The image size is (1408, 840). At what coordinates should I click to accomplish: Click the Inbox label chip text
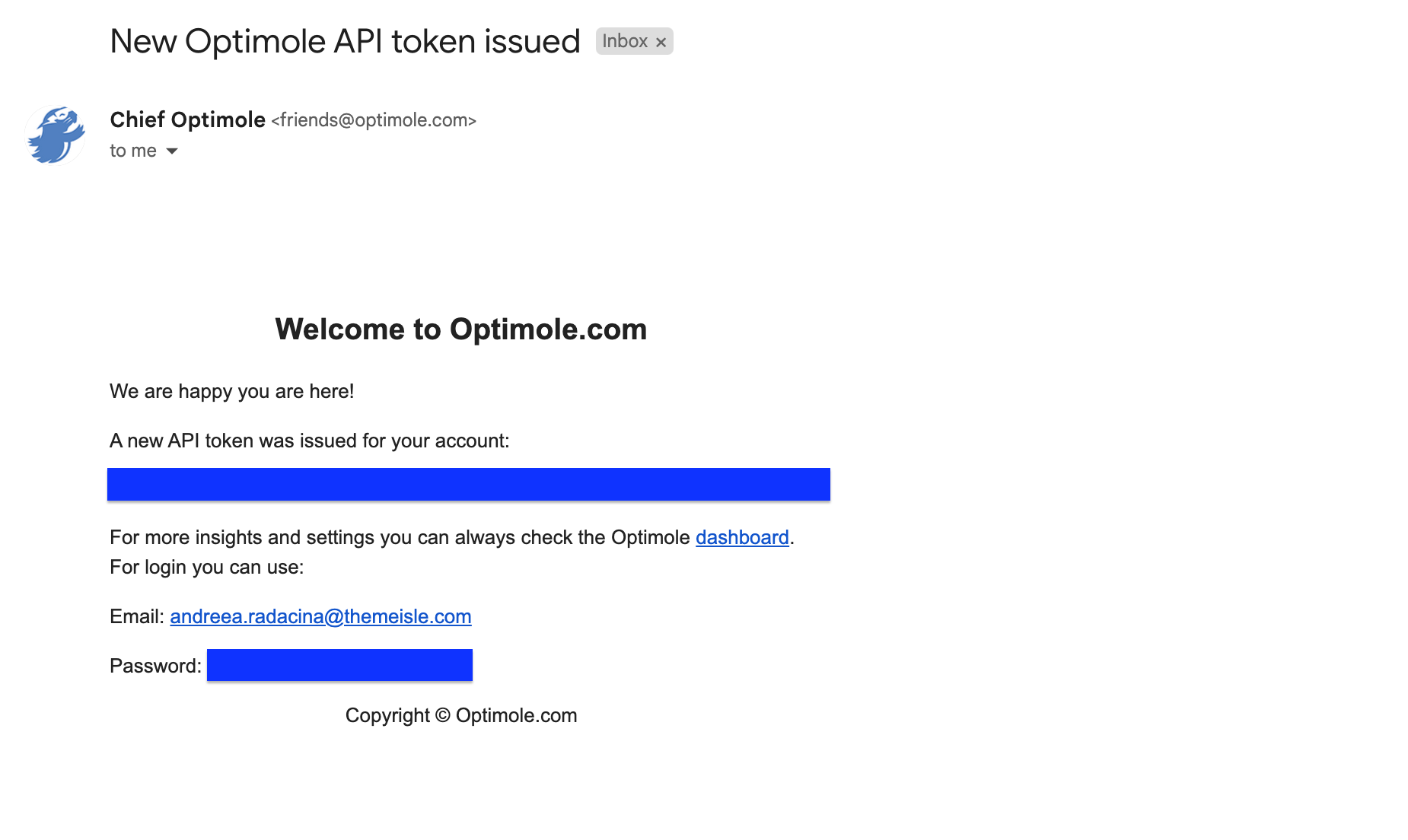[x=624, y=41]
